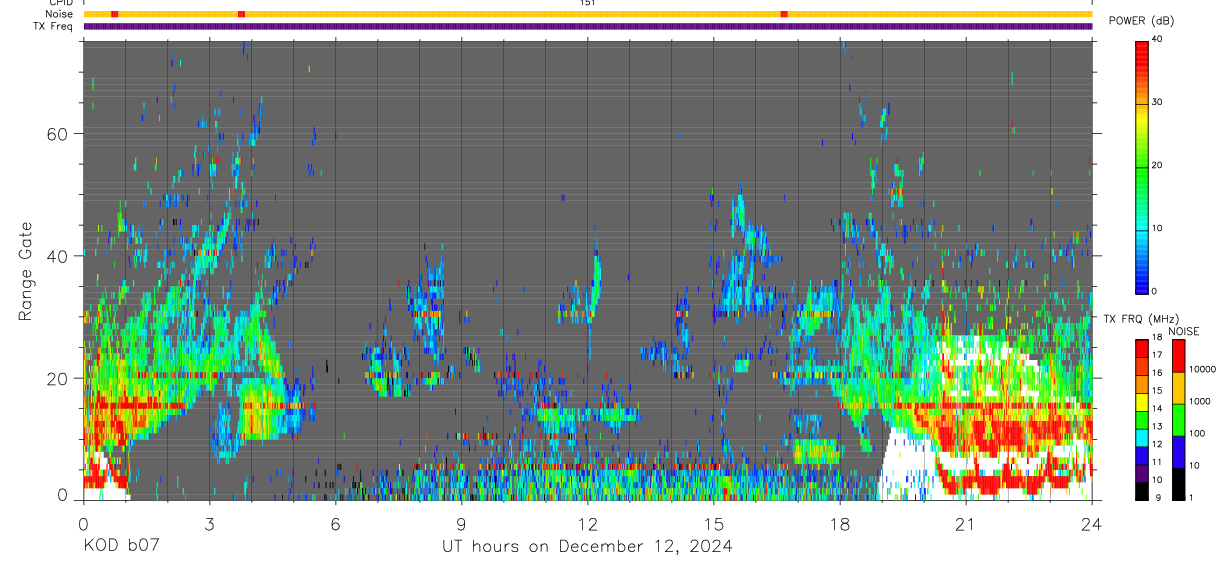The width and height of the screenshot is (1228, 567).
Task: Click the TX FRQ (MHz) colour bar
Action: (x=1142, y=418)
